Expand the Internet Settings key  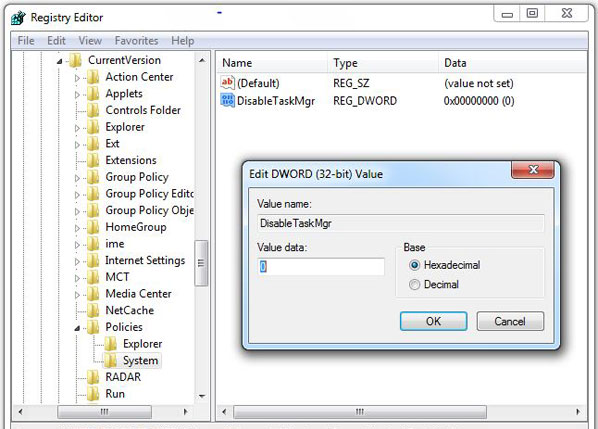(x=77, y=262)
